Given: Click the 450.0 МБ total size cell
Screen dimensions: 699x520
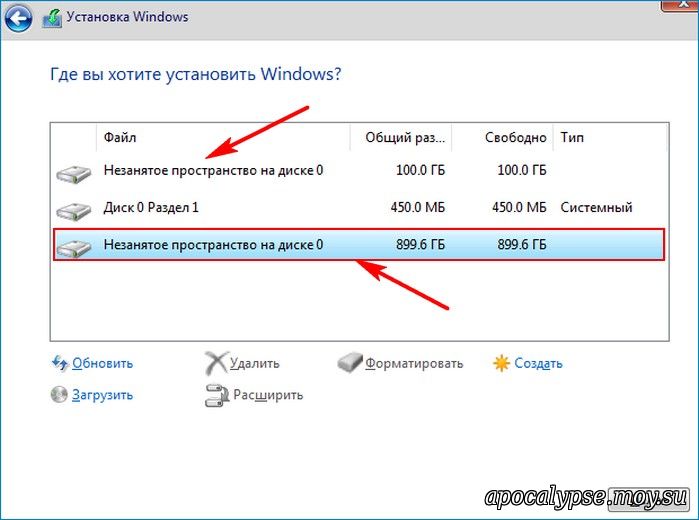Looking at the screenshot, I should pos(418,207).
